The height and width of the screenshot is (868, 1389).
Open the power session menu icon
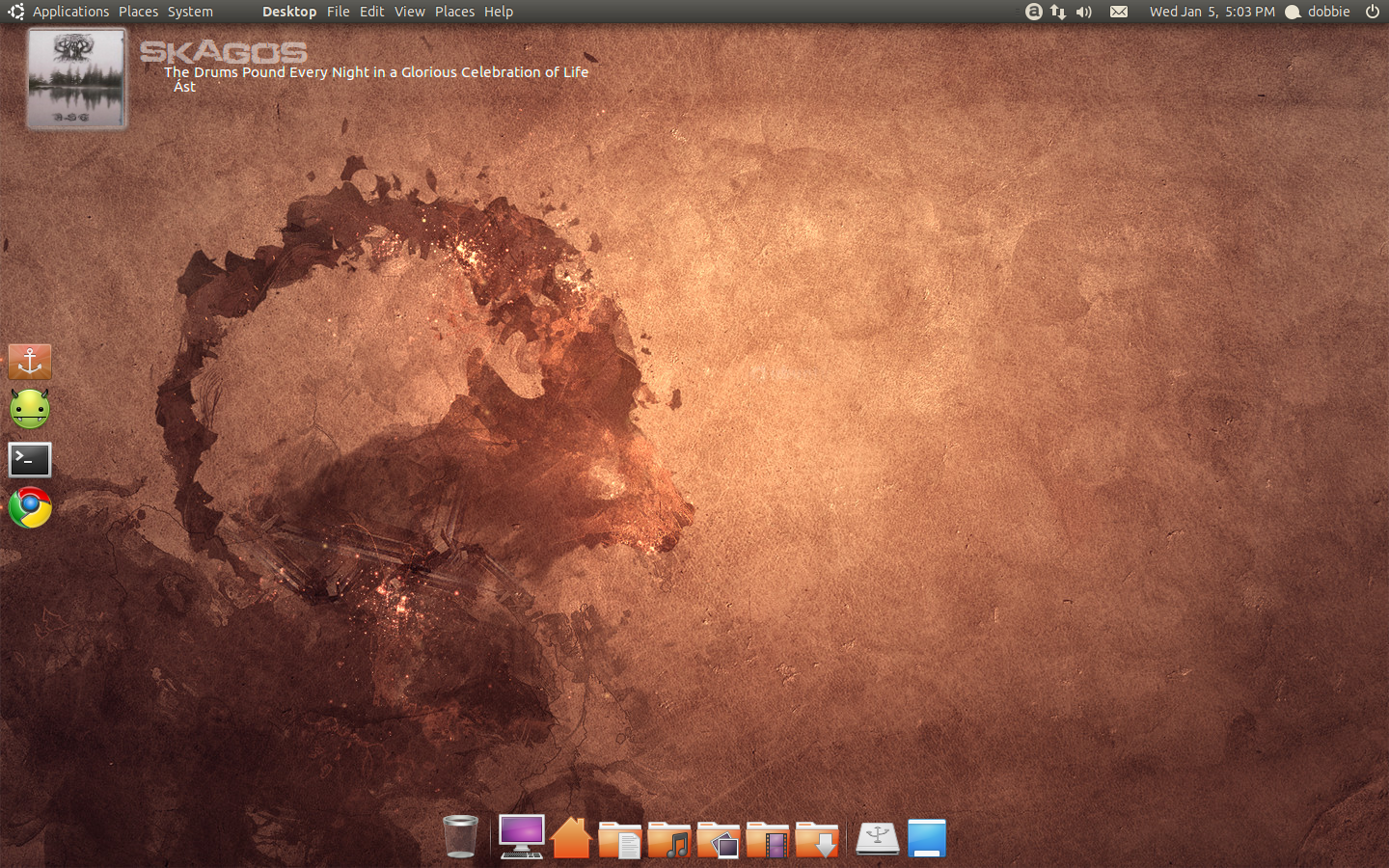(x=1373, y=12)
